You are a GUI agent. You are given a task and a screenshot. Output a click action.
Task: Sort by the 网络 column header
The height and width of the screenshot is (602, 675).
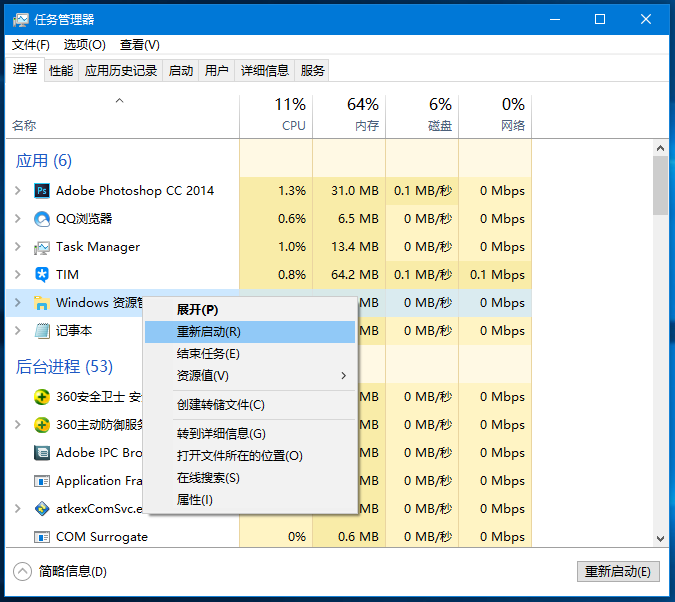[495, 116]
